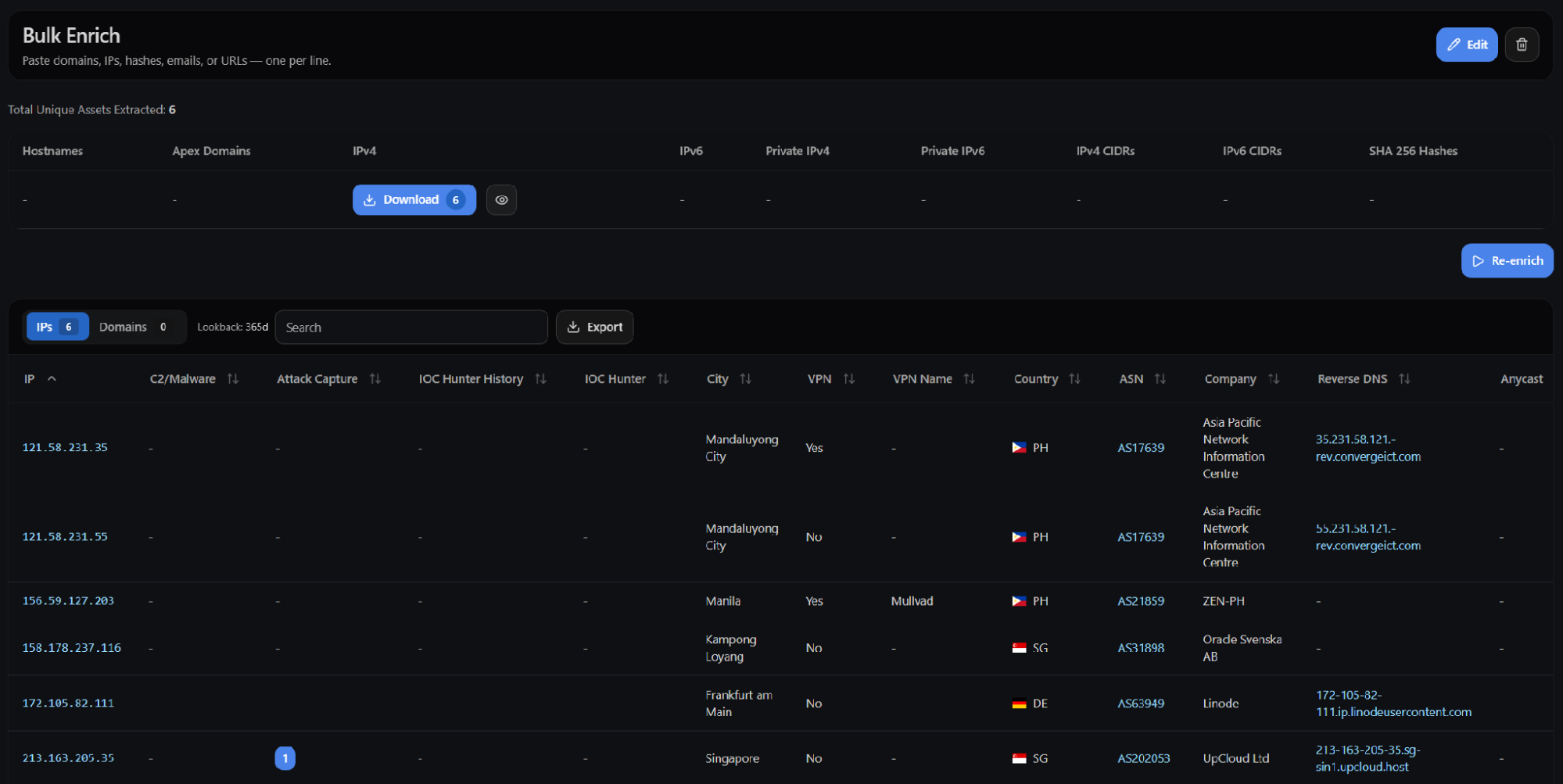Image resolution: width=1563 pixels, height=784 pixels.
Task: Sort the City column
Action: click(x=746, y=379)
